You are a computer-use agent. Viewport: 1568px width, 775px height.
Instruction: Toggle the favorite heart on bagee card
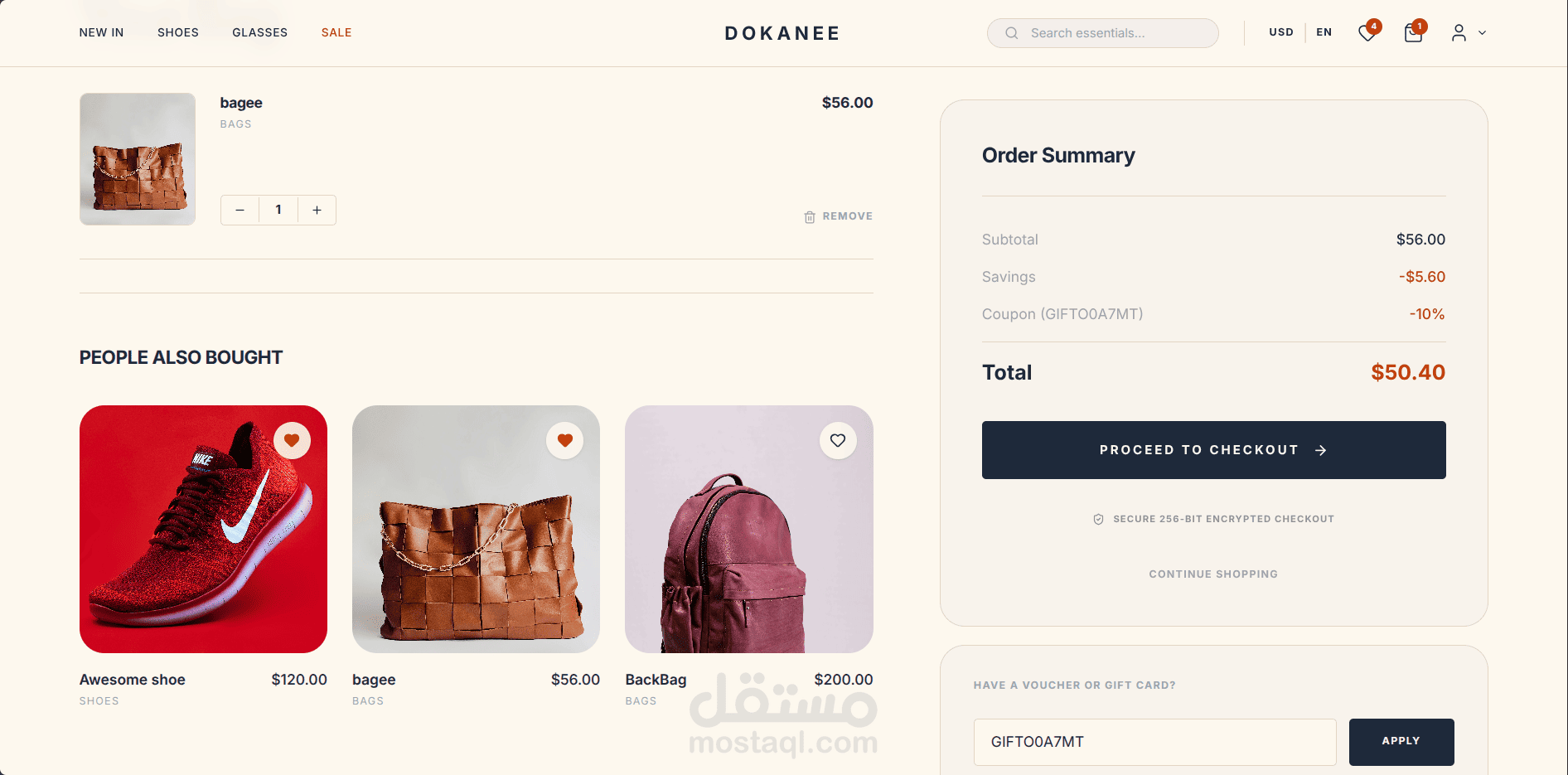(x=565, y=440)
